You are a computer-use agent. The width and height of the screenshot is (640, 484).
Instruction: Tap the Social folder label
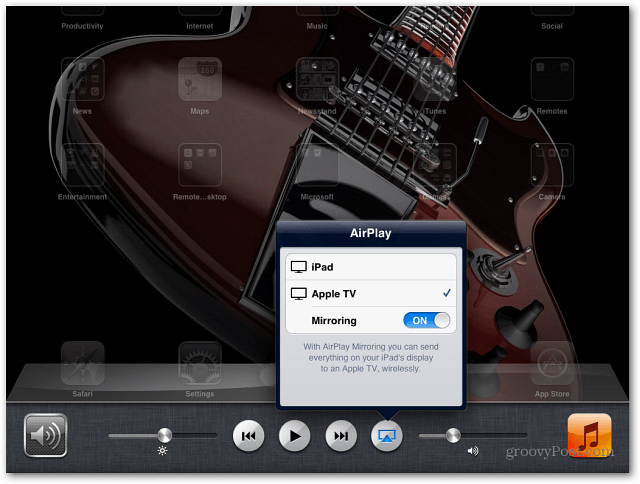pyautogui.click(x=552, y=26)
